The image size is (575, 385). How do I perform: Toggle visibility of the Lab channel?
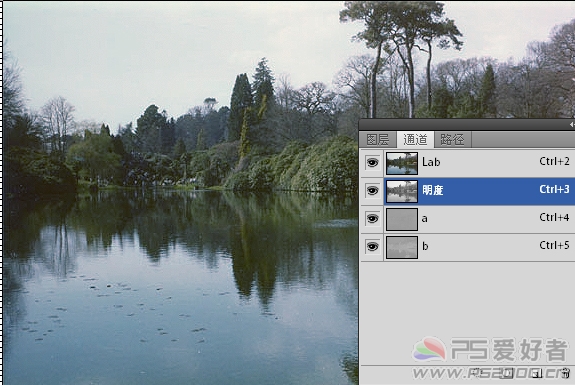[372, 162]
